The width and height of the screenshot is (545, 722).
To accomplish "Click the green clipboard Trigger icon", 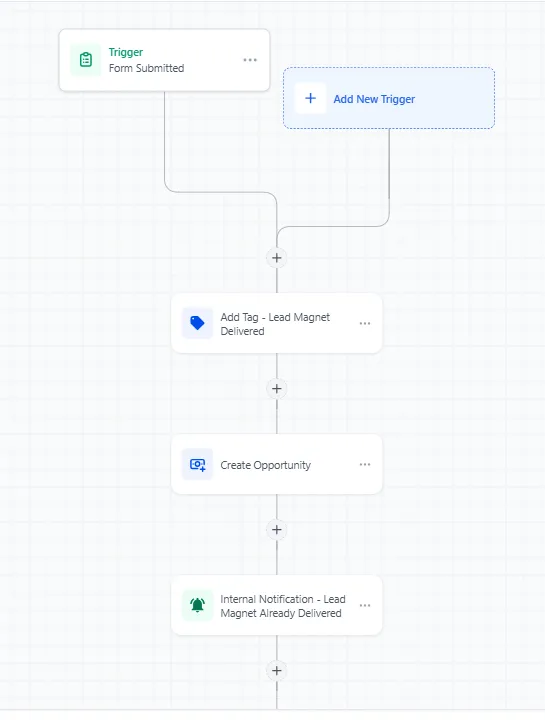I will pos(86,60).
